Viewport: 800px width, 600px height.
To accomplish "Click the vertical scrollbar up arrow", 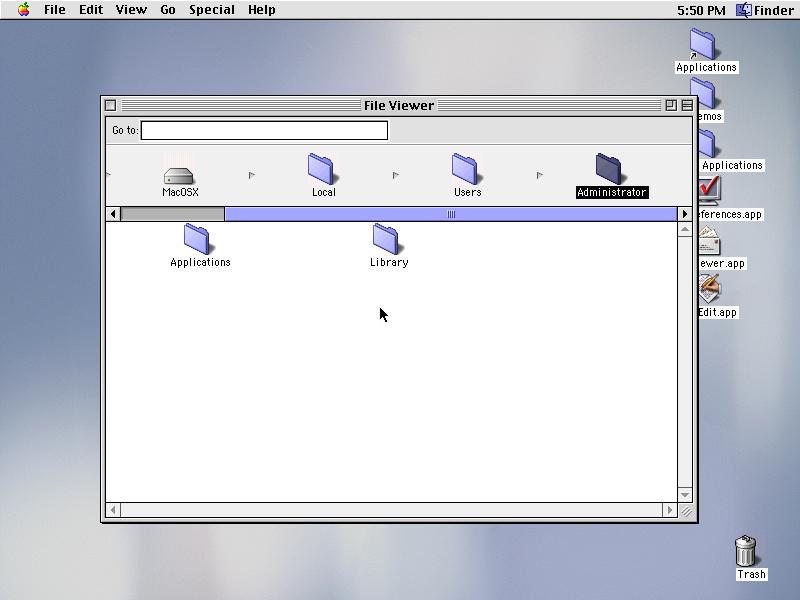I will pyautogui.click(x=685, y=230).
